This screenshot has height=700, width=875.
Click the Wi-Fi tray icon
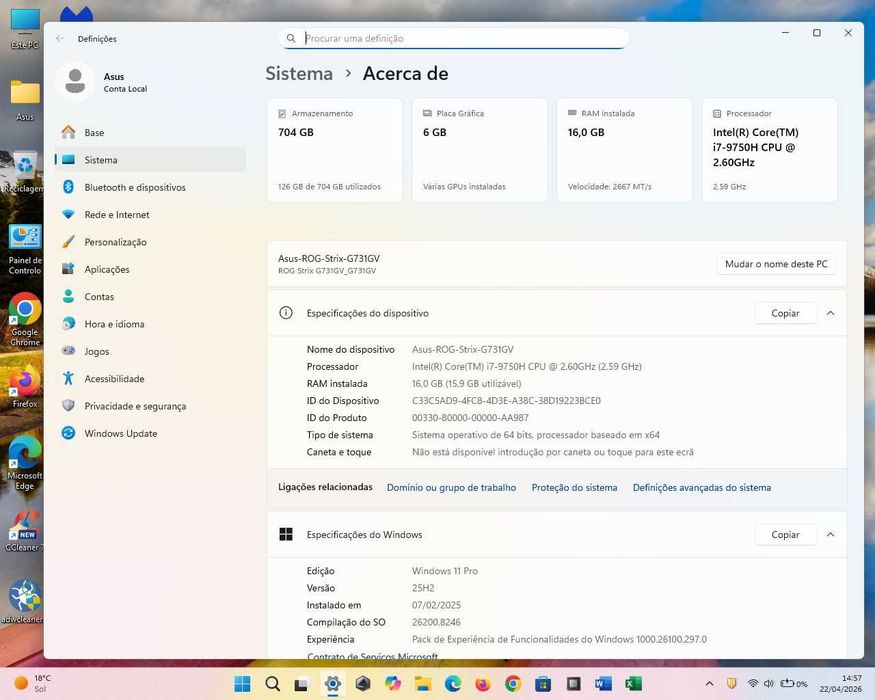(753, 684)
